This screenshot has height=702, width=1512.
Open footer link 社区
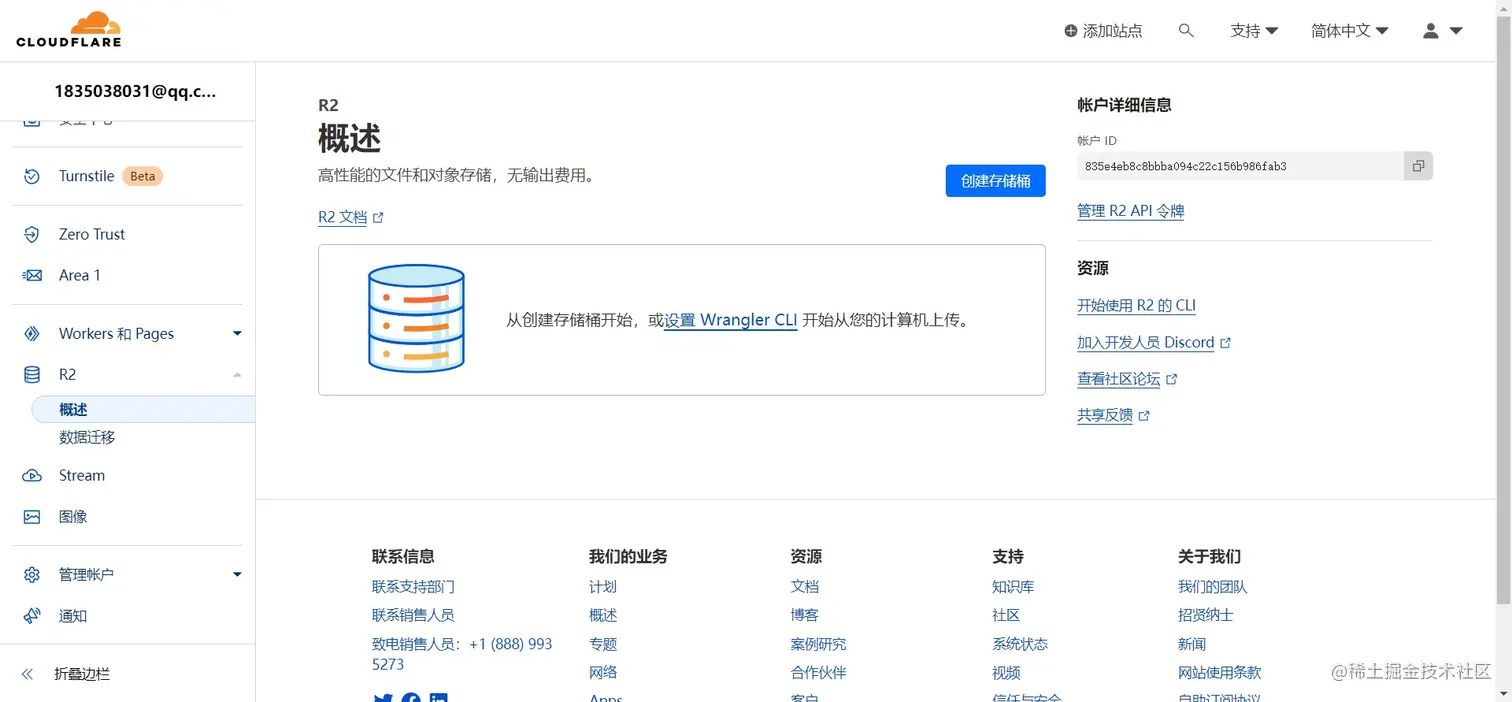point(1006,615)
